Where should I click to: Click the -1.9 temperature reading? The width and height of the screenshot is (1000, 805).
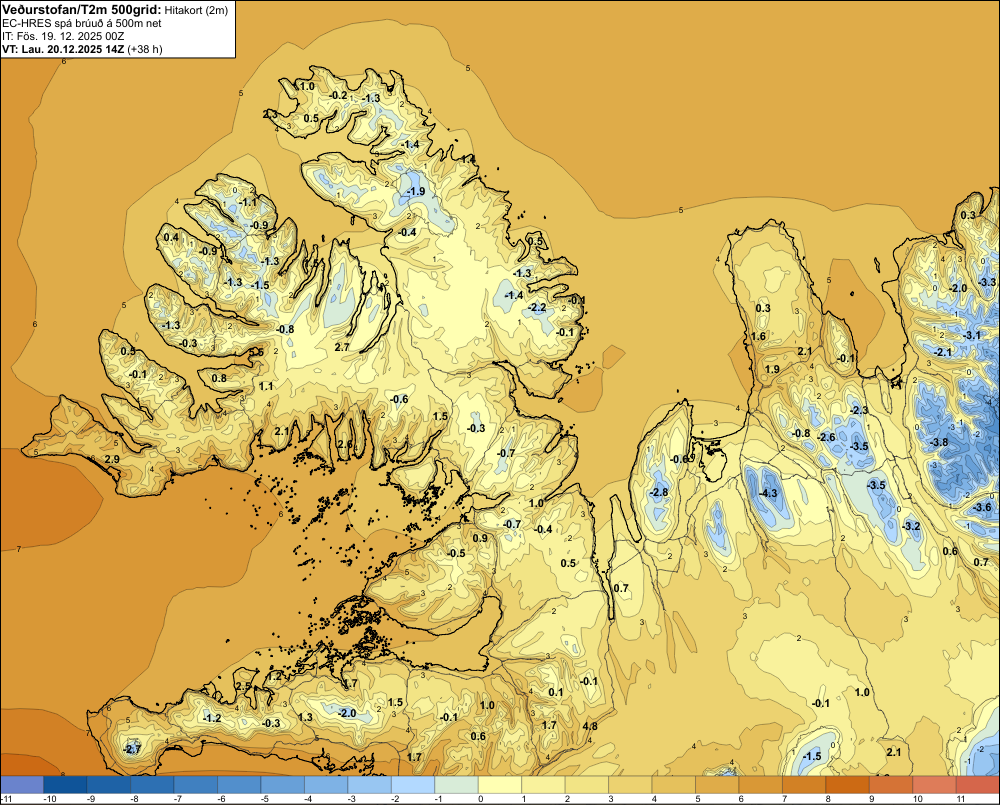pyautogui.click(x=416, y=191)
